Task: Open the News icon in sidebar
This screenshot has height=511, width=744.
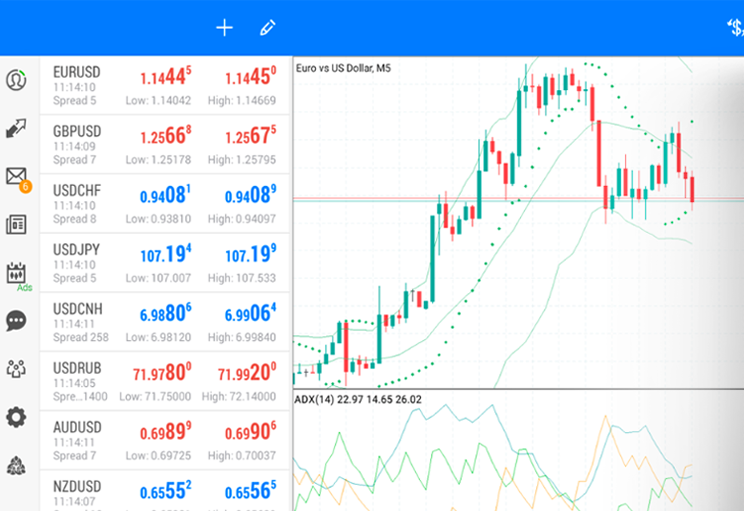Action: click(16, 224)
